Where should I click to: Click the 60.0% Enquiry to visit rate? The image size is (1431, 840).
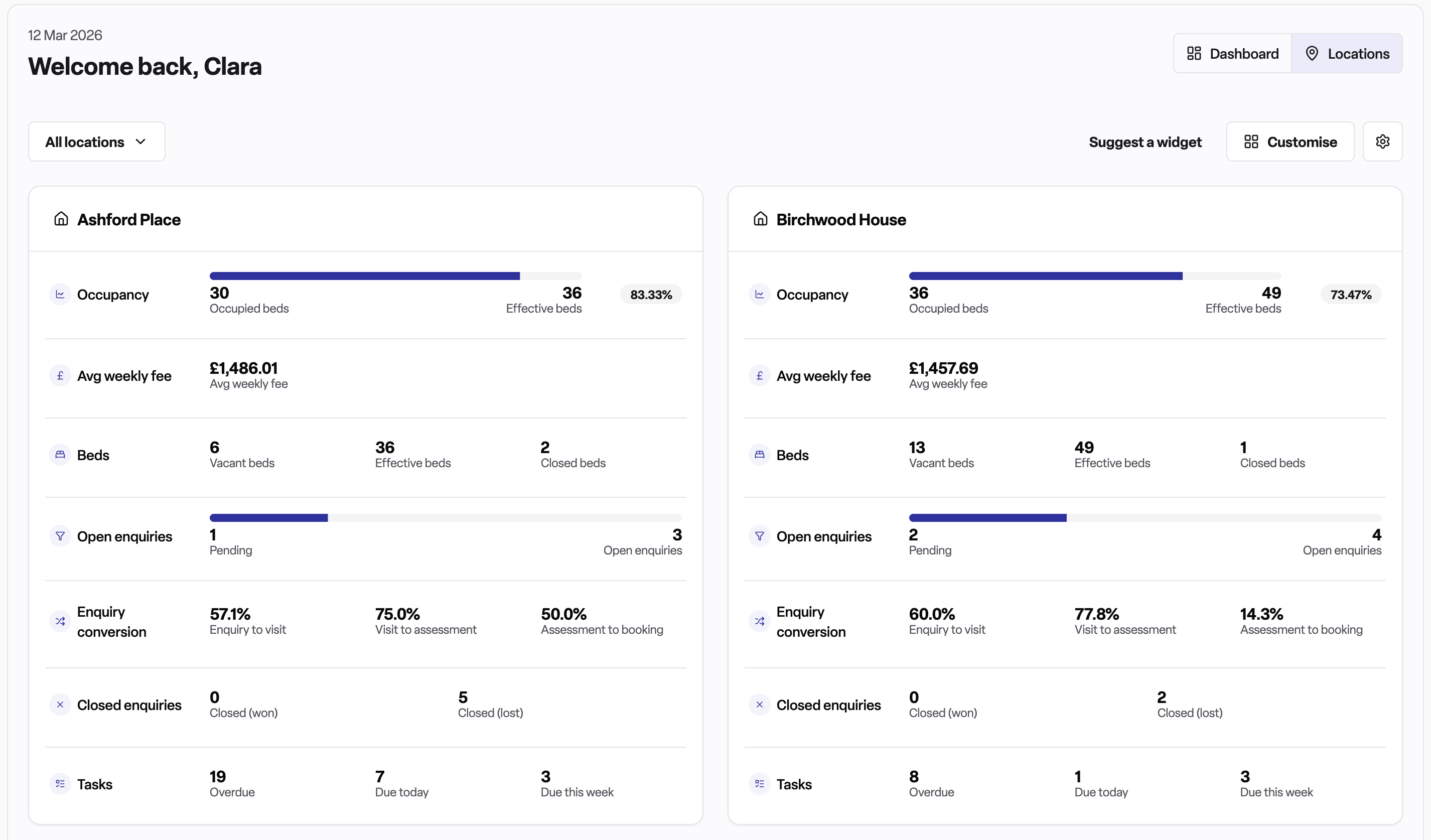click(x=932, y=614)
